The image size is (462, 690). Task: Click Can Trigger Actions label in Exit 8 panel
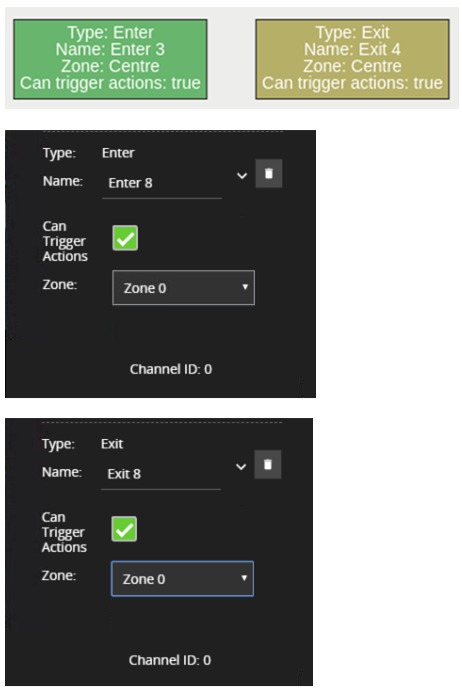point(64,532)
